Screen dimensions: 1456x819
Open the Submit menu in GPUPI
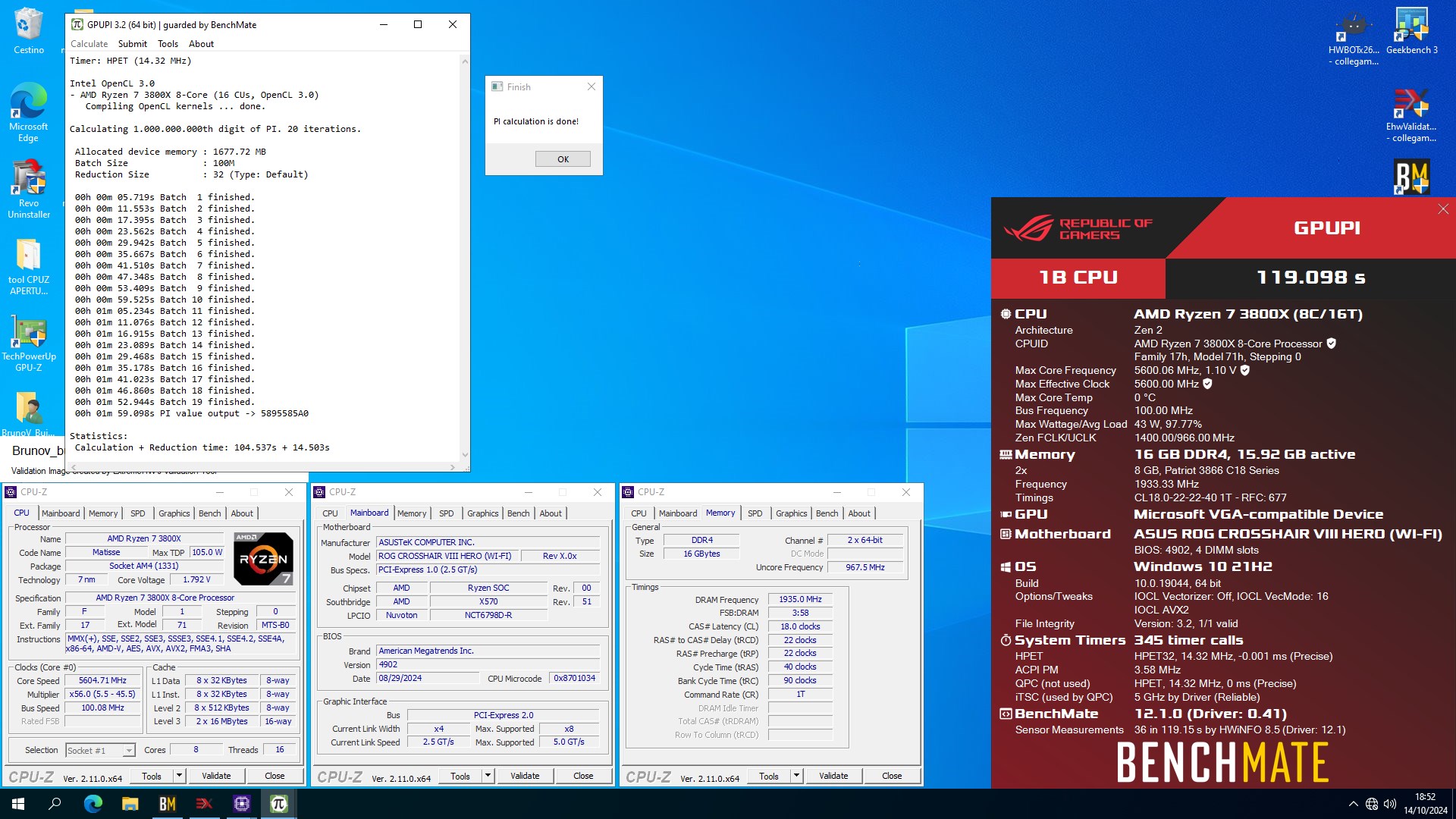click(x=132, y=44)
